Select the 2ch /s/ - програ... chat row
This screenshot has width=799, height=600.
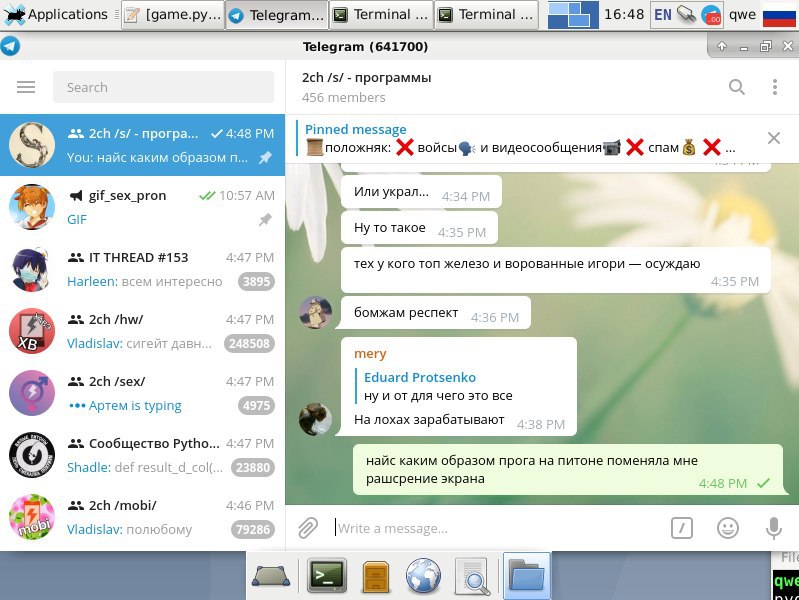pyautogui.click(x=142, y=145)
